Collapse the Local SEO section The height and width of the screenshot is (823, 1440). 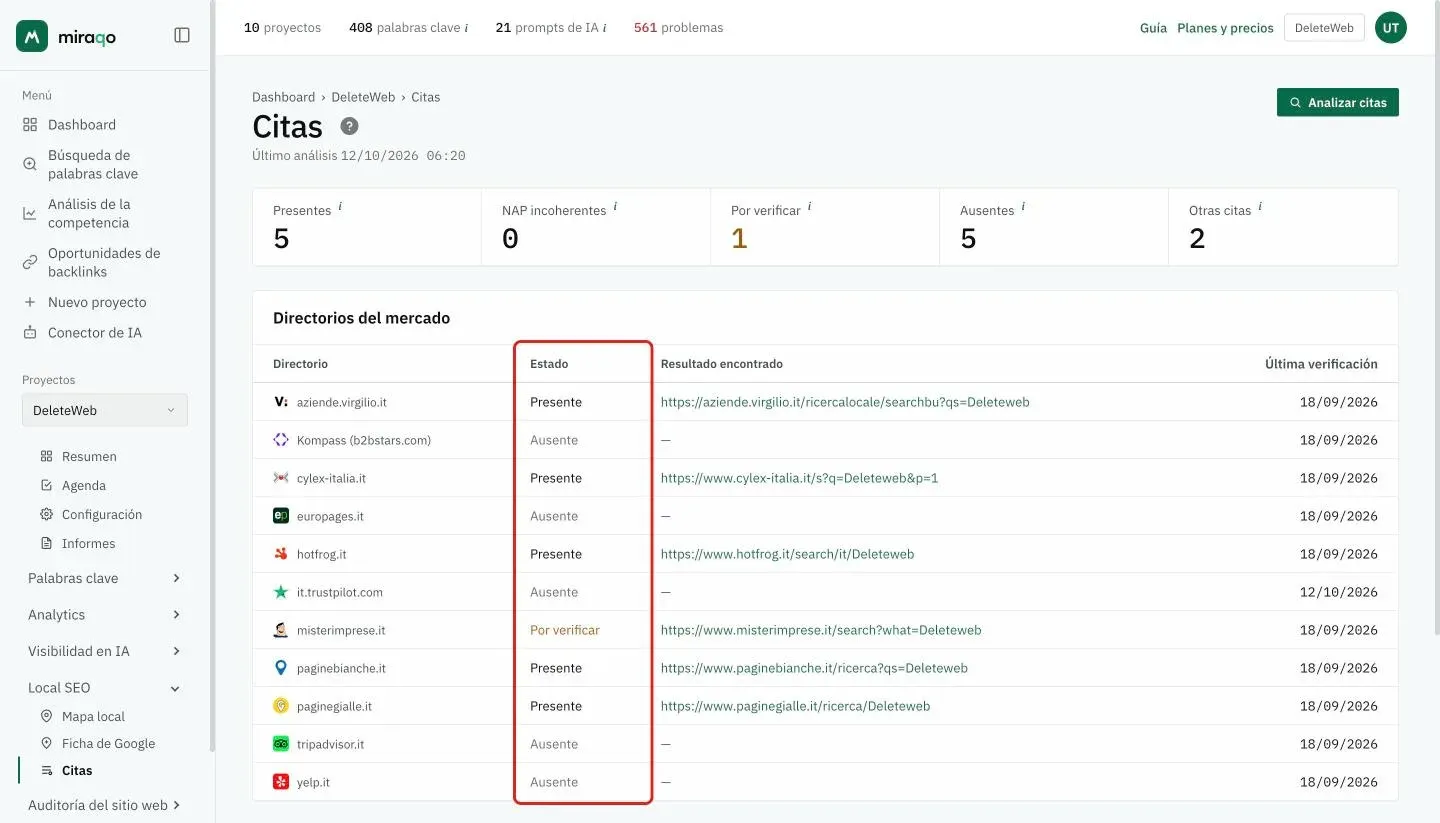(105, 688)
